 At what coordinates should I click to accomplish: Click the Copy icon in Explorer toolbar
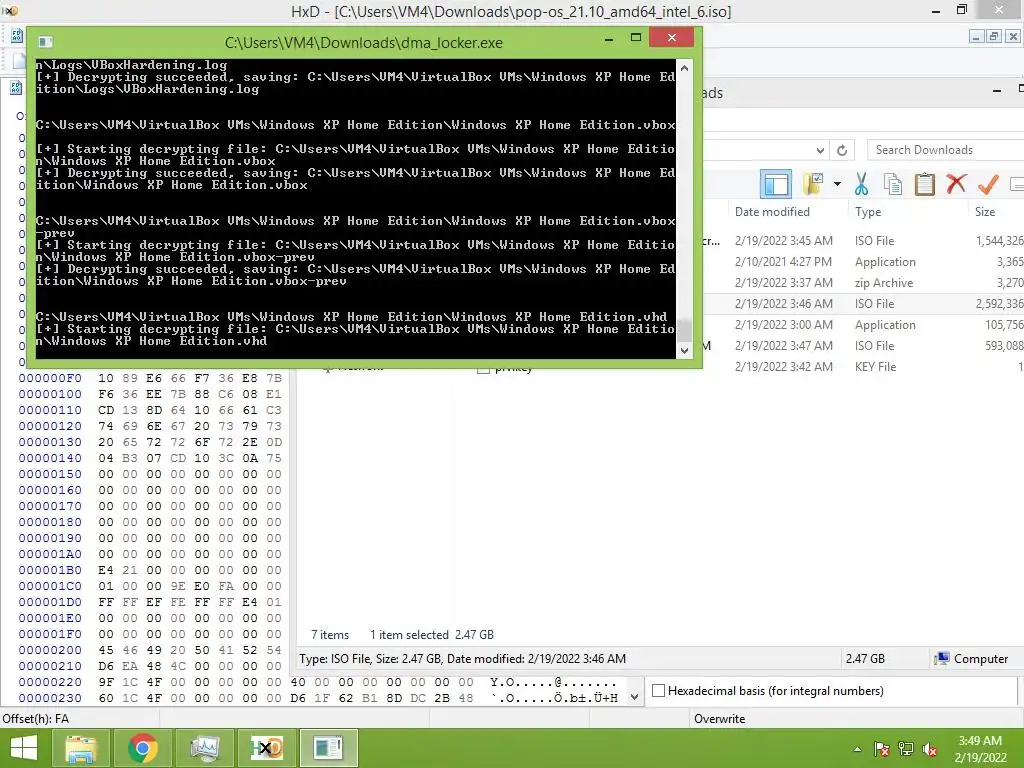(x=893, y=184)
